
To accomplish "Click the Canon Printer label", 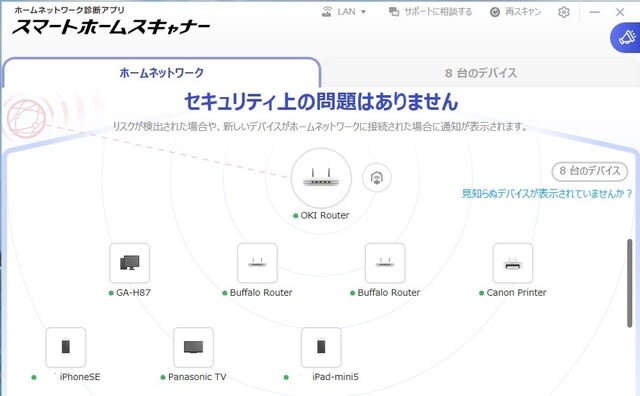I will point(516,293).
